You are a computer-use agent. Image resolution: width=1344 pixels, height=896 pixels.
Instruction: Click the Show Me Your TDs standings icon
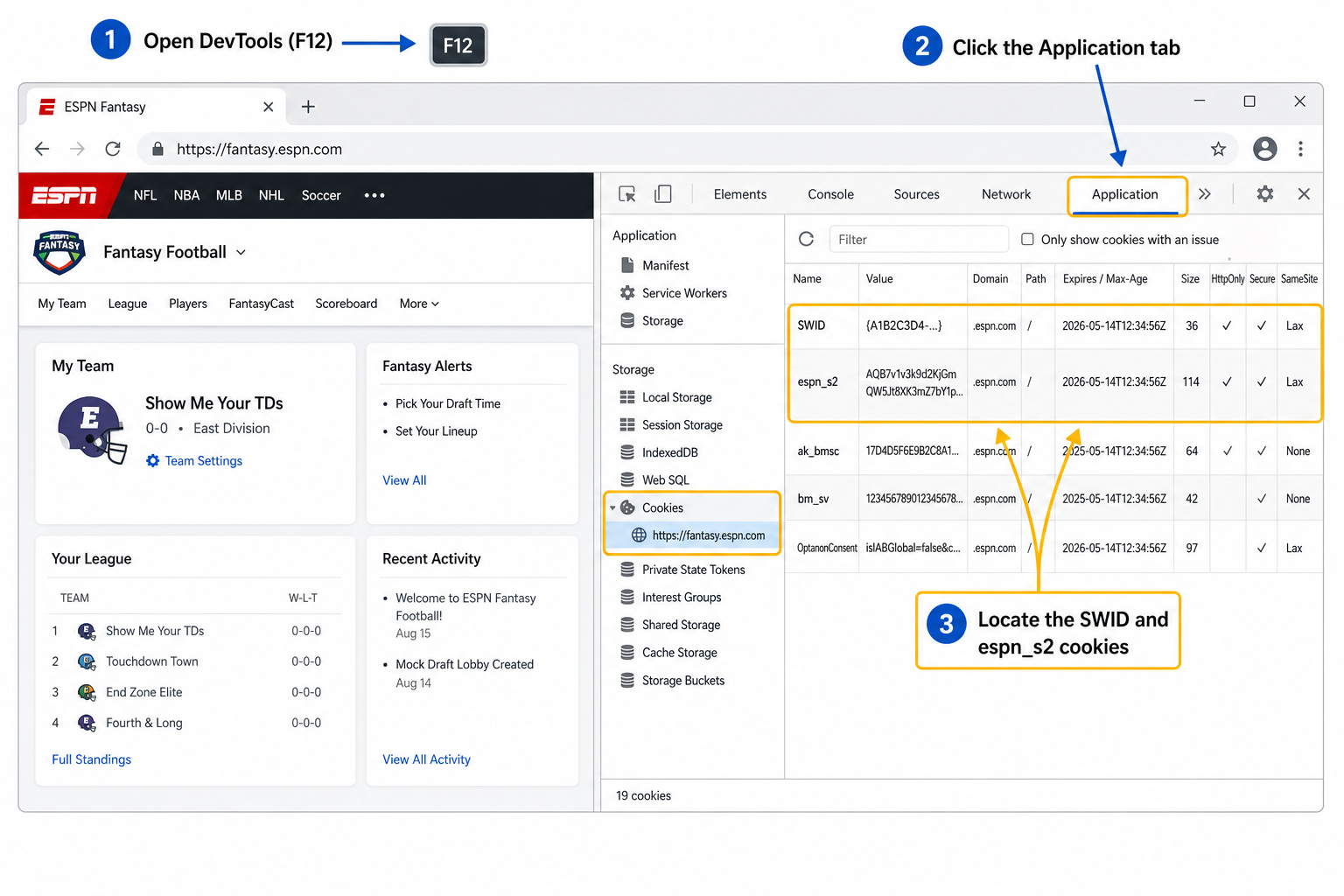87,631
